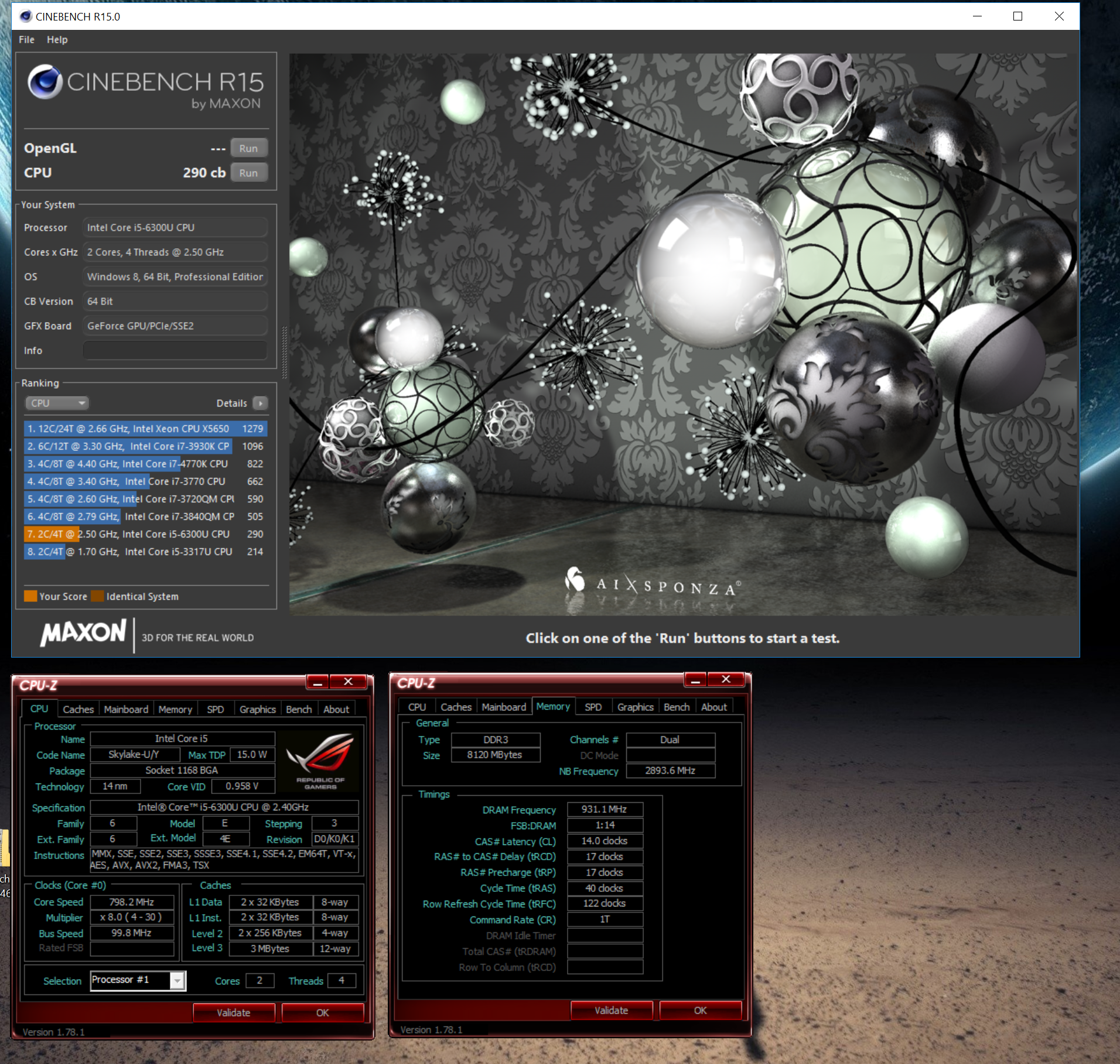1120x1064 pixels.
Task: Minimize the right CPU-Z window
Action: click(x=695, y=679)
